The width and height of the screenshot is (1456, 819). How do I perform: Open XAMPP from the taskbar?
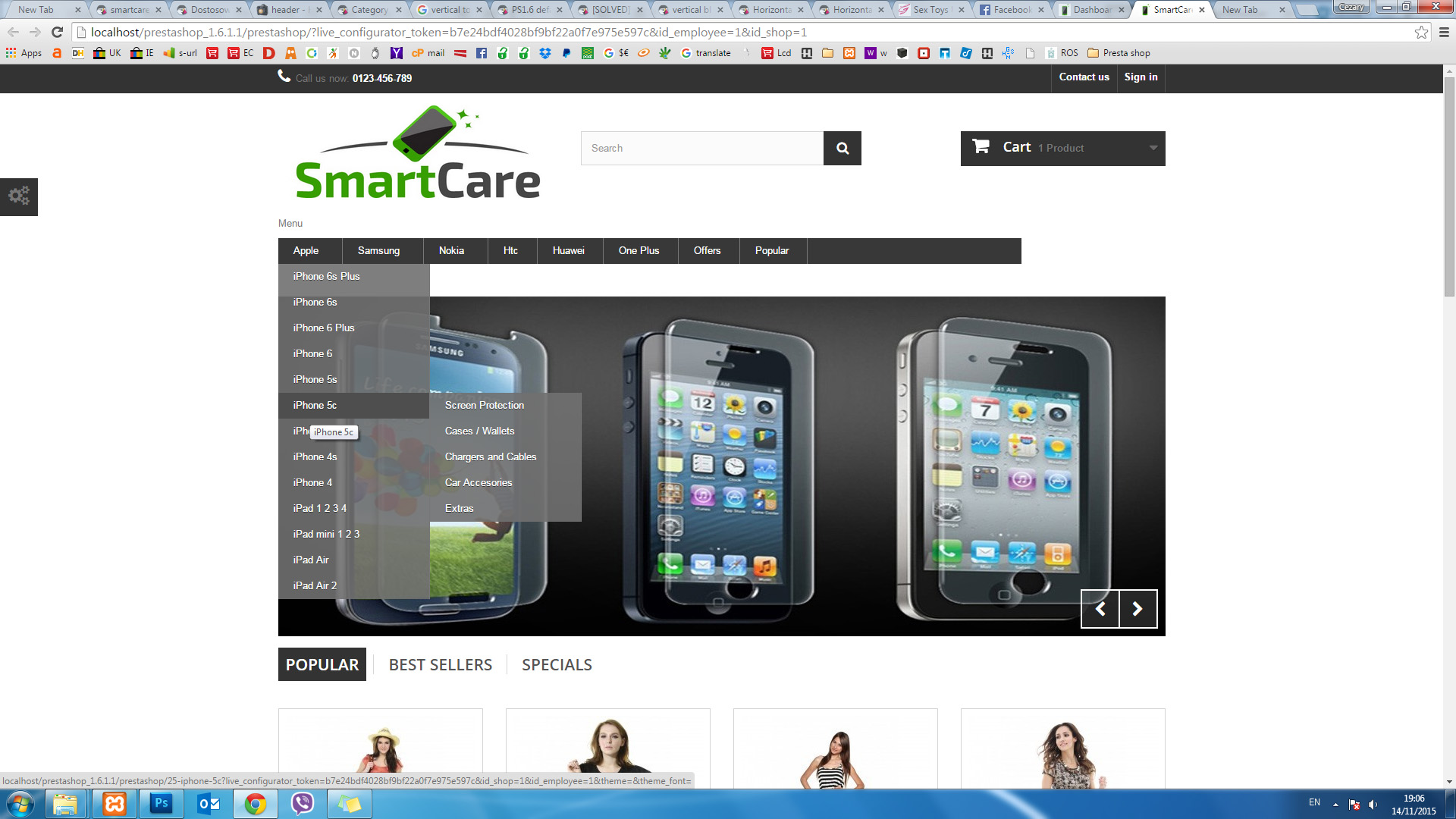[115, 804]
